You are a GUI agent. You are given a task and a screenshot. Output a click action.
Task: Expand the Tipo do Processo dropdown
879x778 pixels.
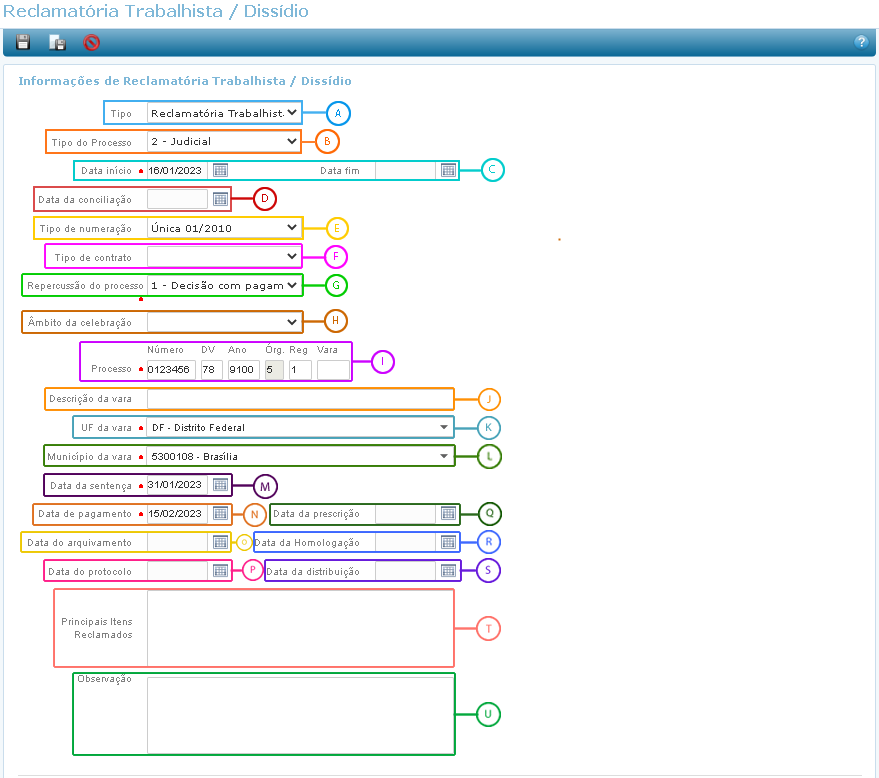click(x=224, y=142)
